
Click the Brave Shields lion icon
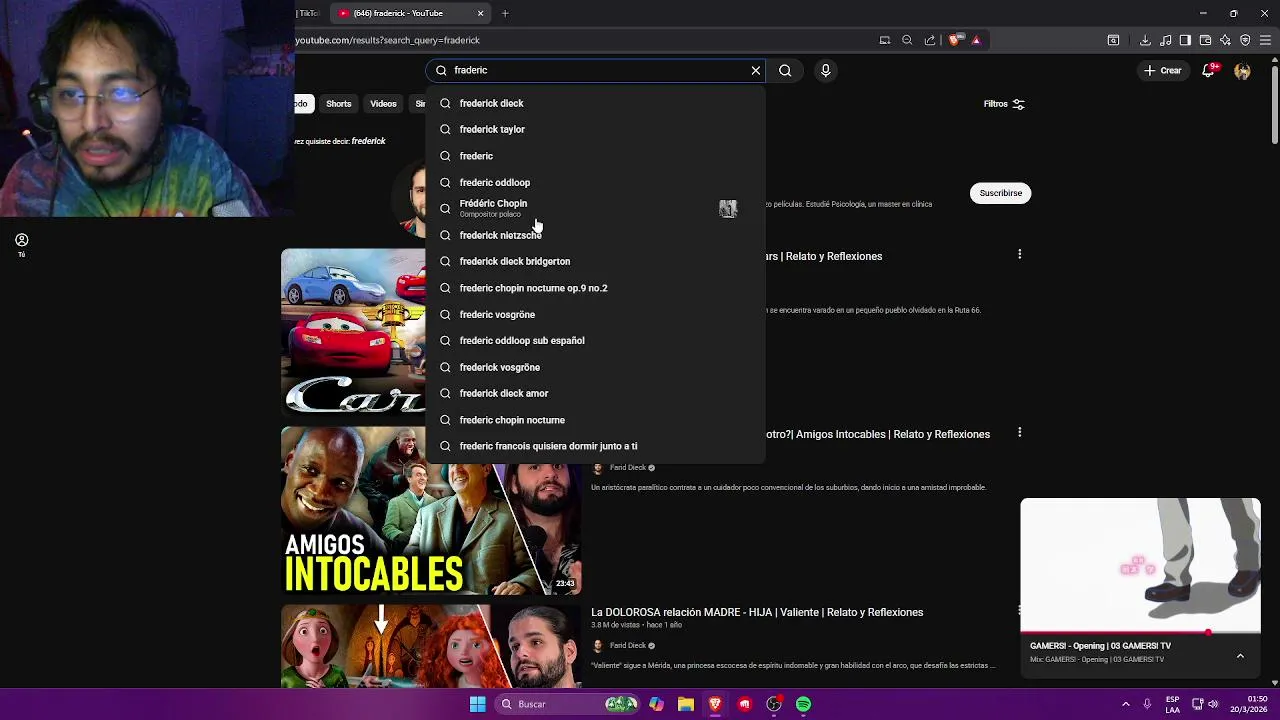(x=955, y=40)
